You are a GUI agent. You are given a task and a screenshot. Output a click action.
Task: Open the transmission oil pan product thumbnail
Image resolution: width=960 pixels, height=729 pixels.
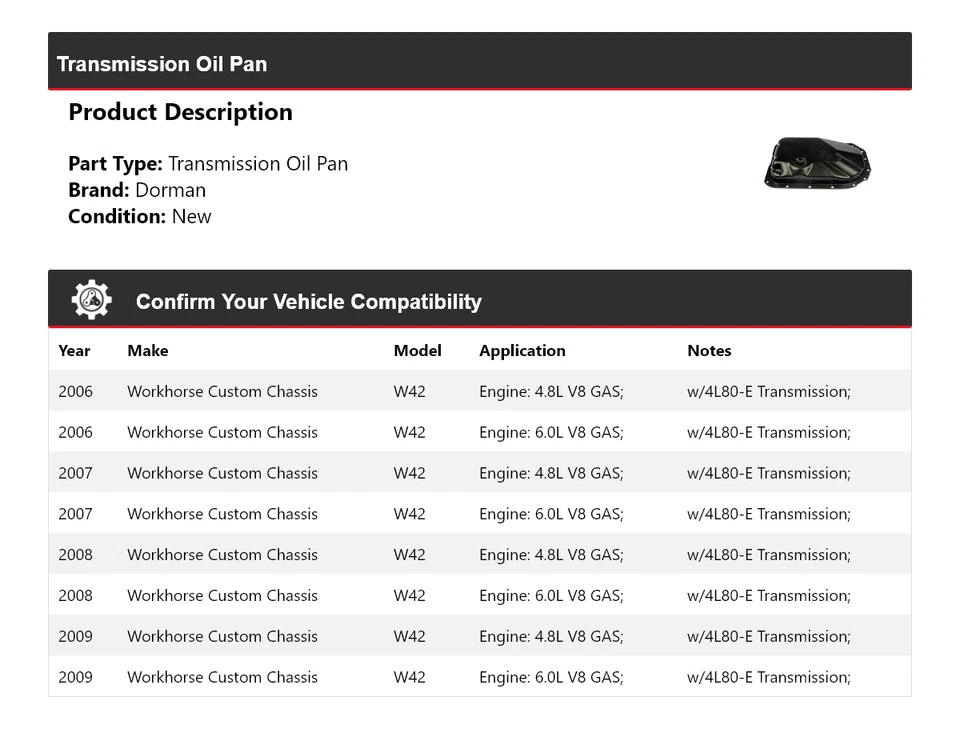click(818, 163)
